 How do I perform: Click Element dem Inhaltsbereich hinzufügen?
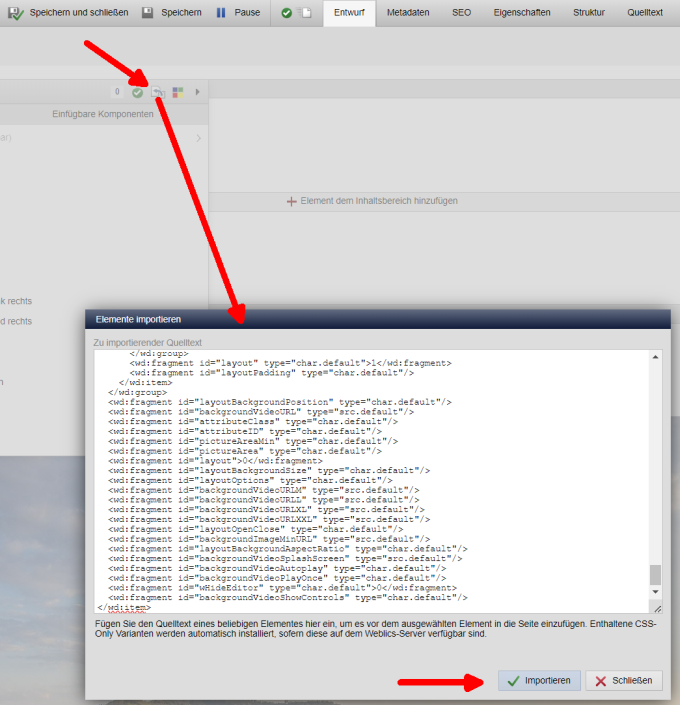(x=372, y=201)
